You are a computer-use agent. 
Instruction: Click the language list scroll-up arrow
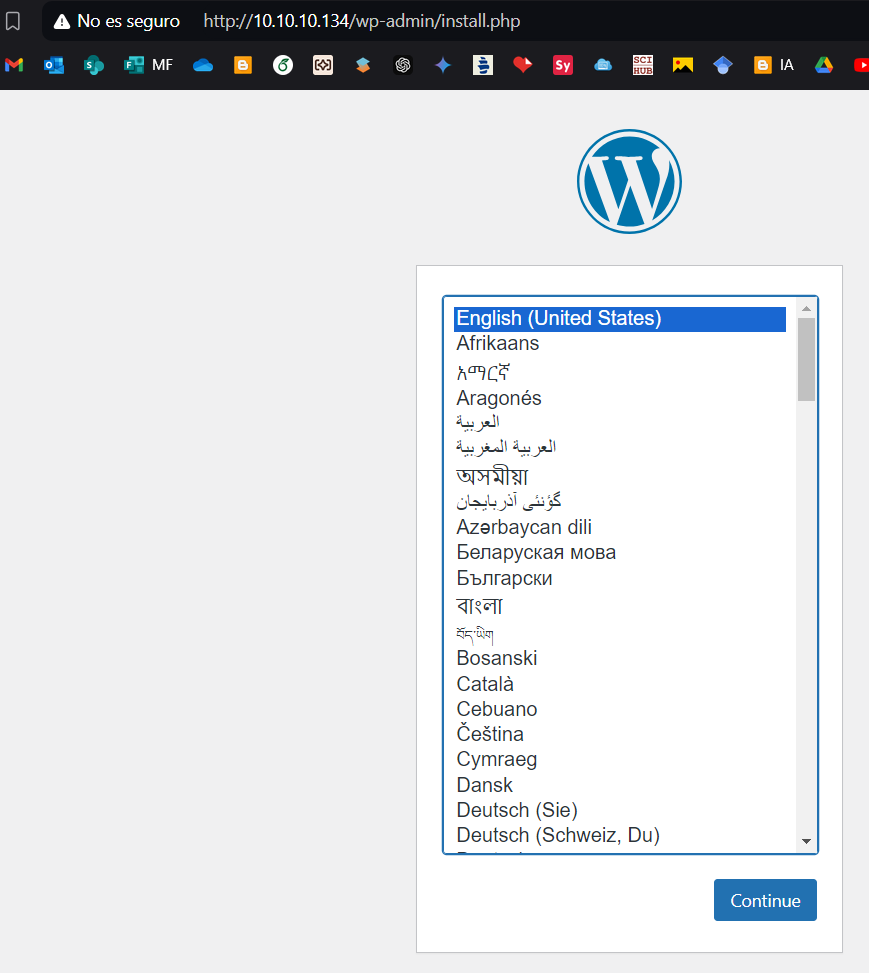pyautogui.click(x=806, y=308)
